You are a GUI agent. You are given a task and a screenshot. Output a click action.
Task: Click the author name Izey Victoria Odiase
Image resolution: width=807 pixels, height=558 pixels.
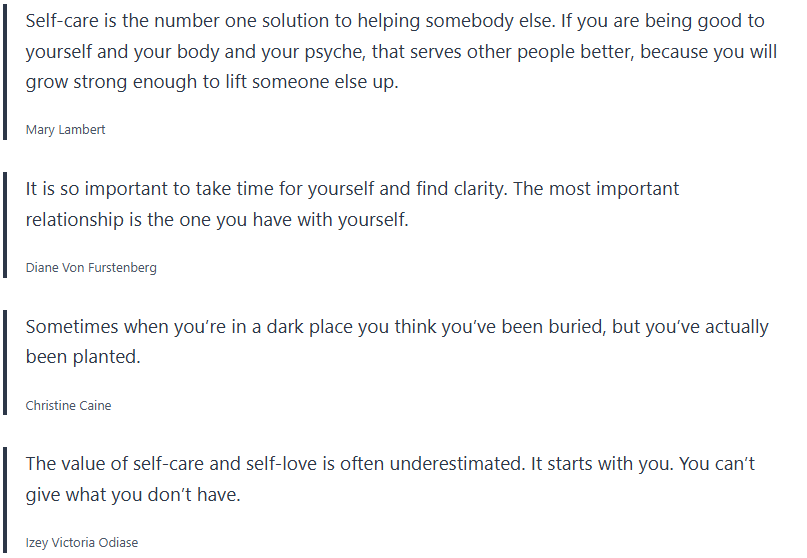coord(82,543)
